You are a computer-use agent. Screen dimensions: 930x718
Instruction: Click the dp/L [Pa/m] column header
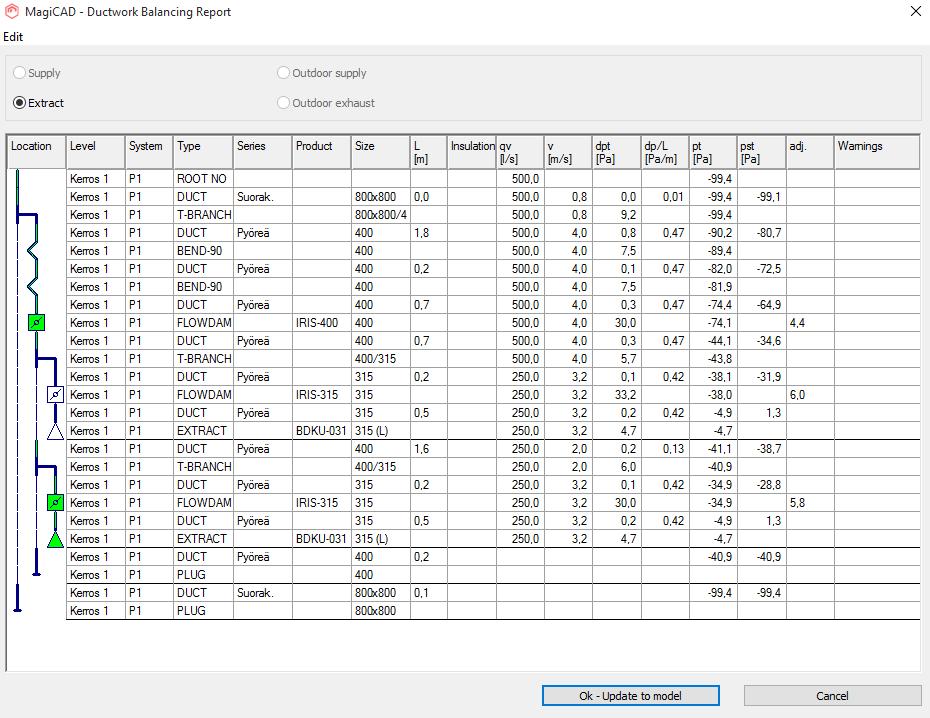(665, 152)
